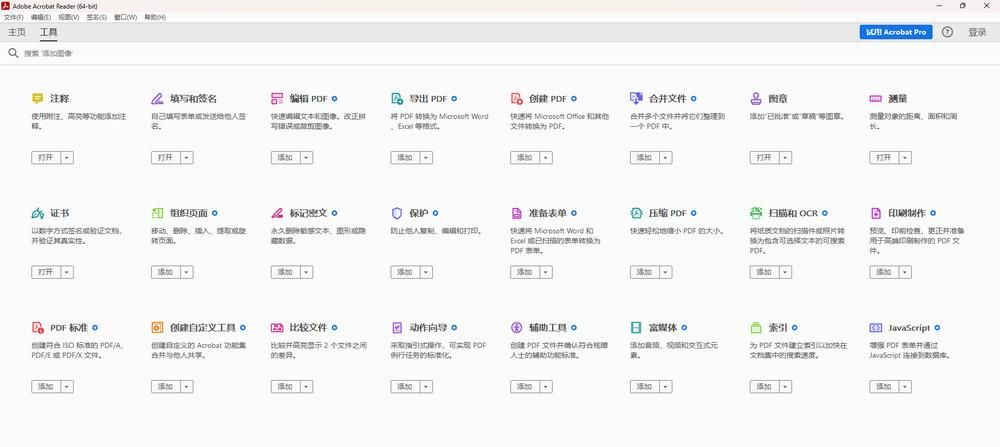Select the 图章 stamp icon
Viewport: 1000px width, 447px height.
pos(756,99)
